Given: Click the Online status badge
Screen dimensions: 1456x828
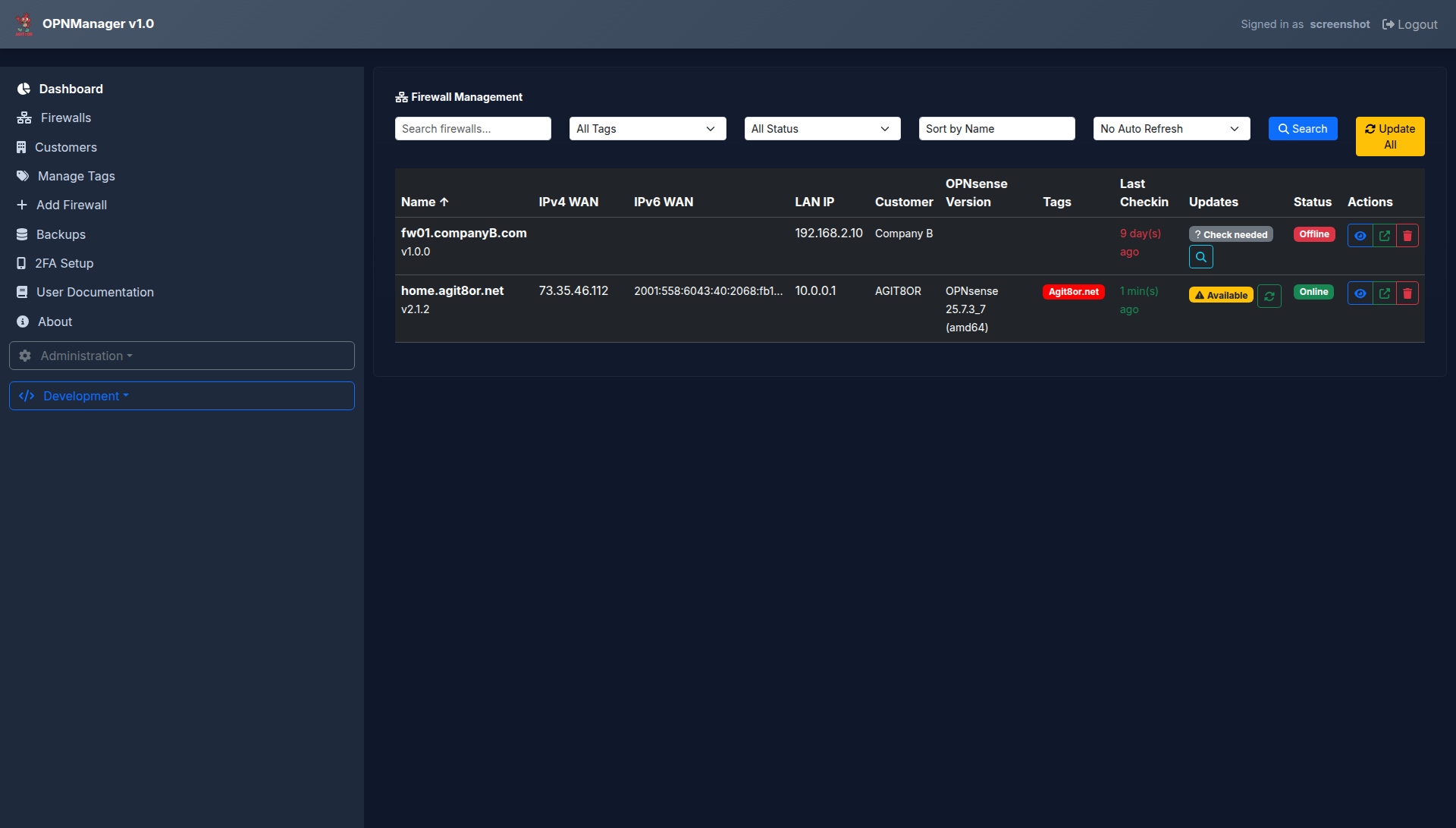Looking at the screenshot, I should pos(1313,292).
